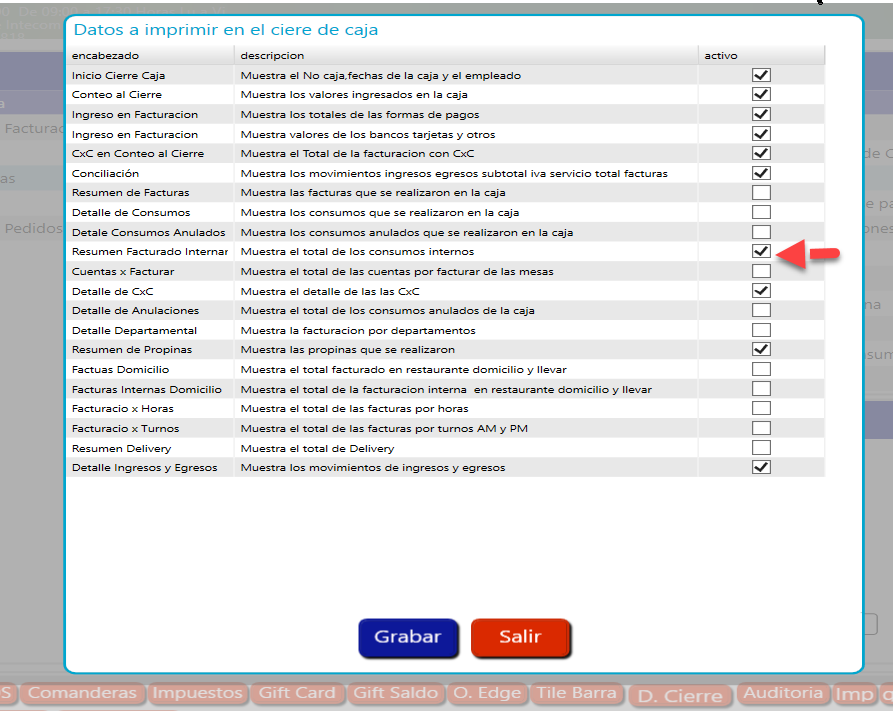Enable the Resumen Delivery checkbox
The height and width of the screenshot is (711, 893).
[761, 447]
